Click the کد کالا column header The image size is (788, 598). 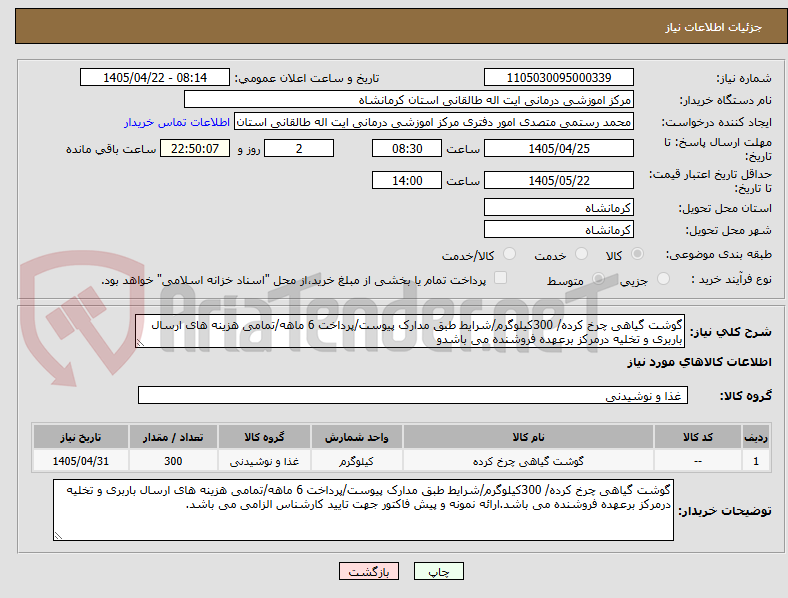pyautogui.click(x=698, y=437)
